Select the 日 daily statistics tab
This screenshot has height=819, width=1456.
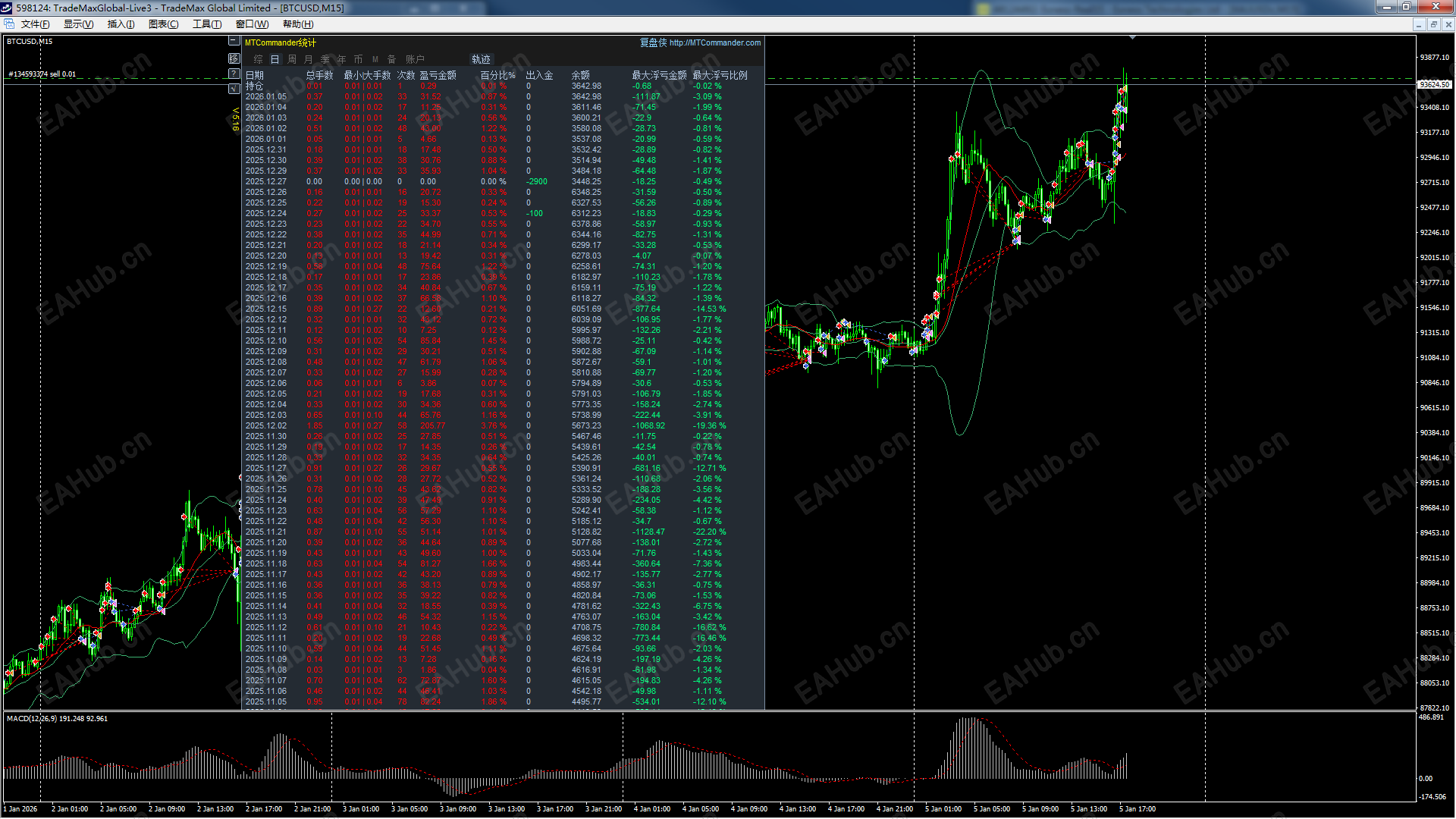click(x=275, y=59)
